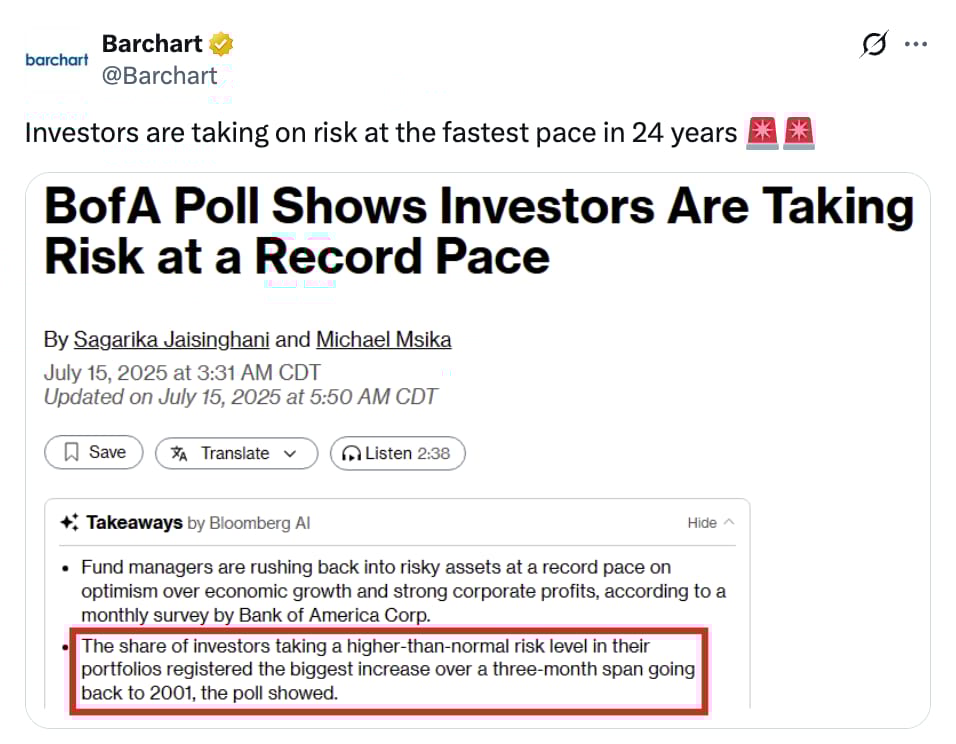Play the Listen 2:38 audio button
The height and width of the screenshot is (744, 956).
coord(398,454)
